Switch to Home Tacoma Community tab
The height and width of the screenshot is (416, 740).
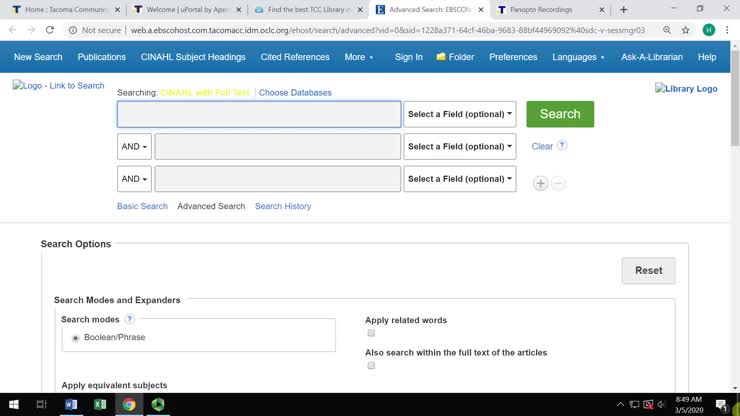[x=65, y=9]
